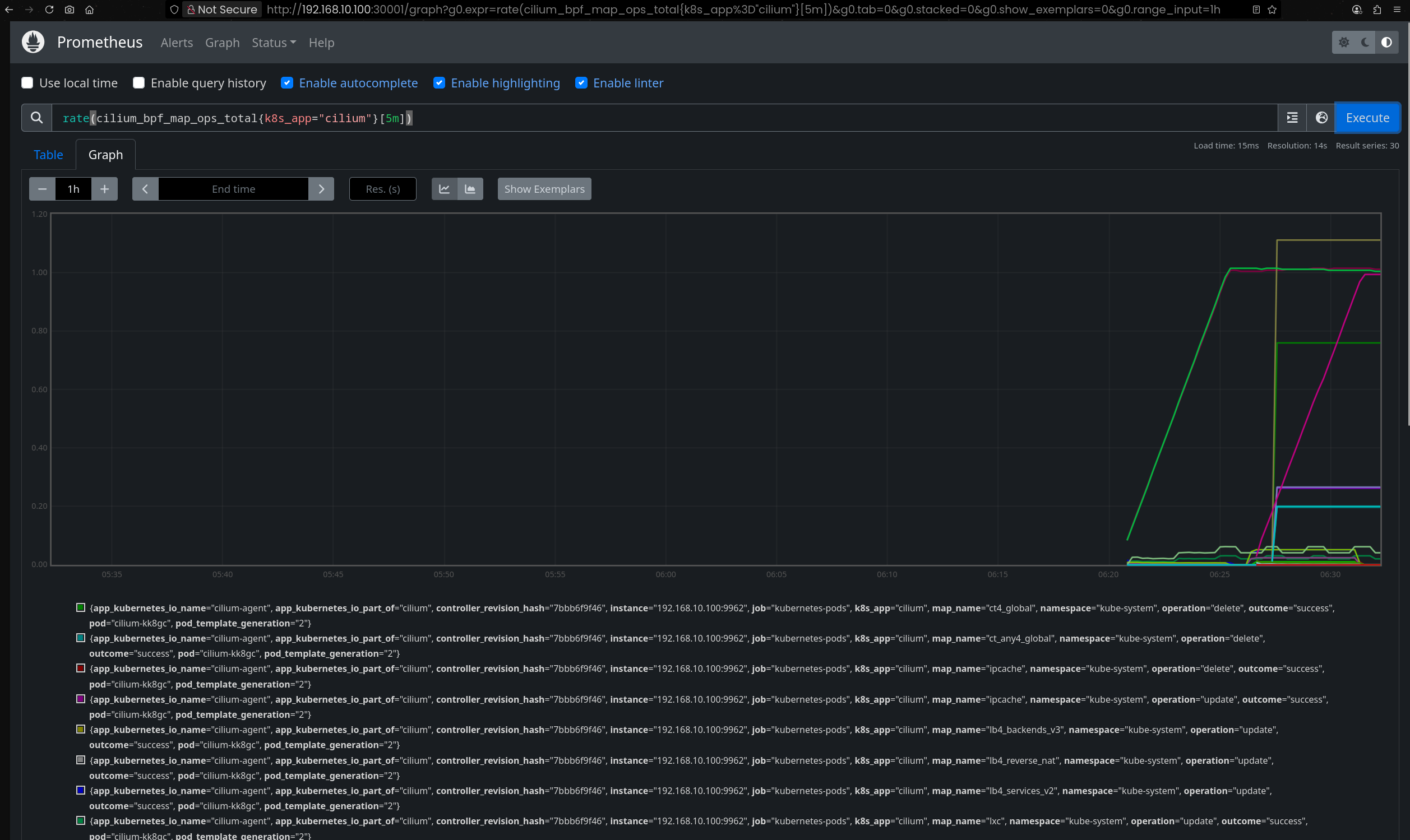Click the End time input field
The width and height of the screenshot is (1410, 840).
[x=233, y=189]
